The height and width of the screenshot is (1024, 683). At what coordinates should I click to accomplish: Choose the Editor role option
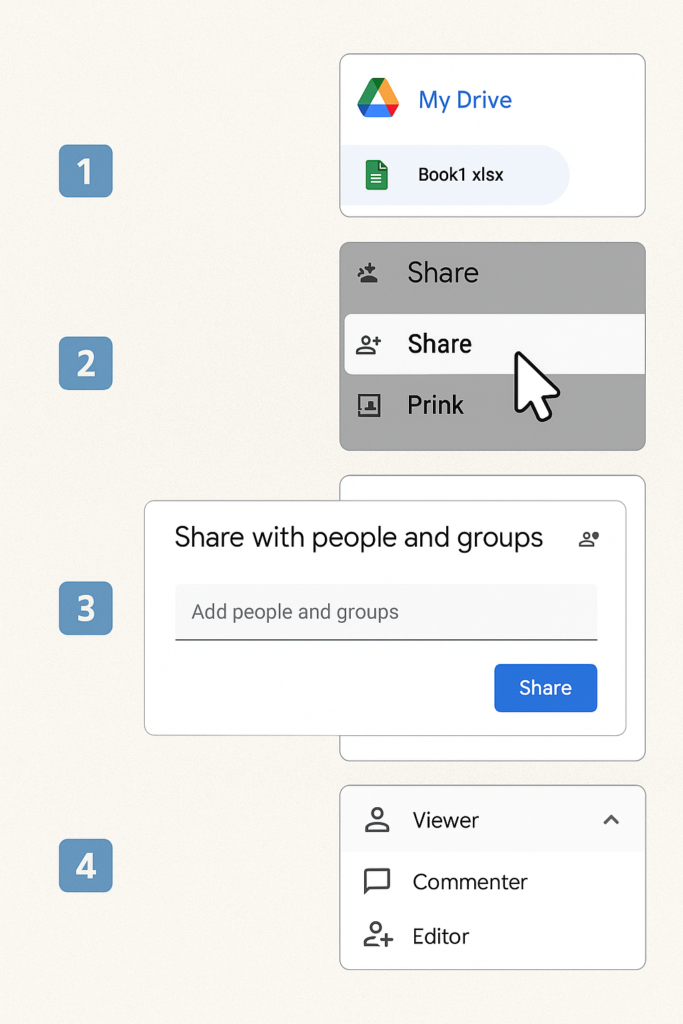tap(441, 936)
